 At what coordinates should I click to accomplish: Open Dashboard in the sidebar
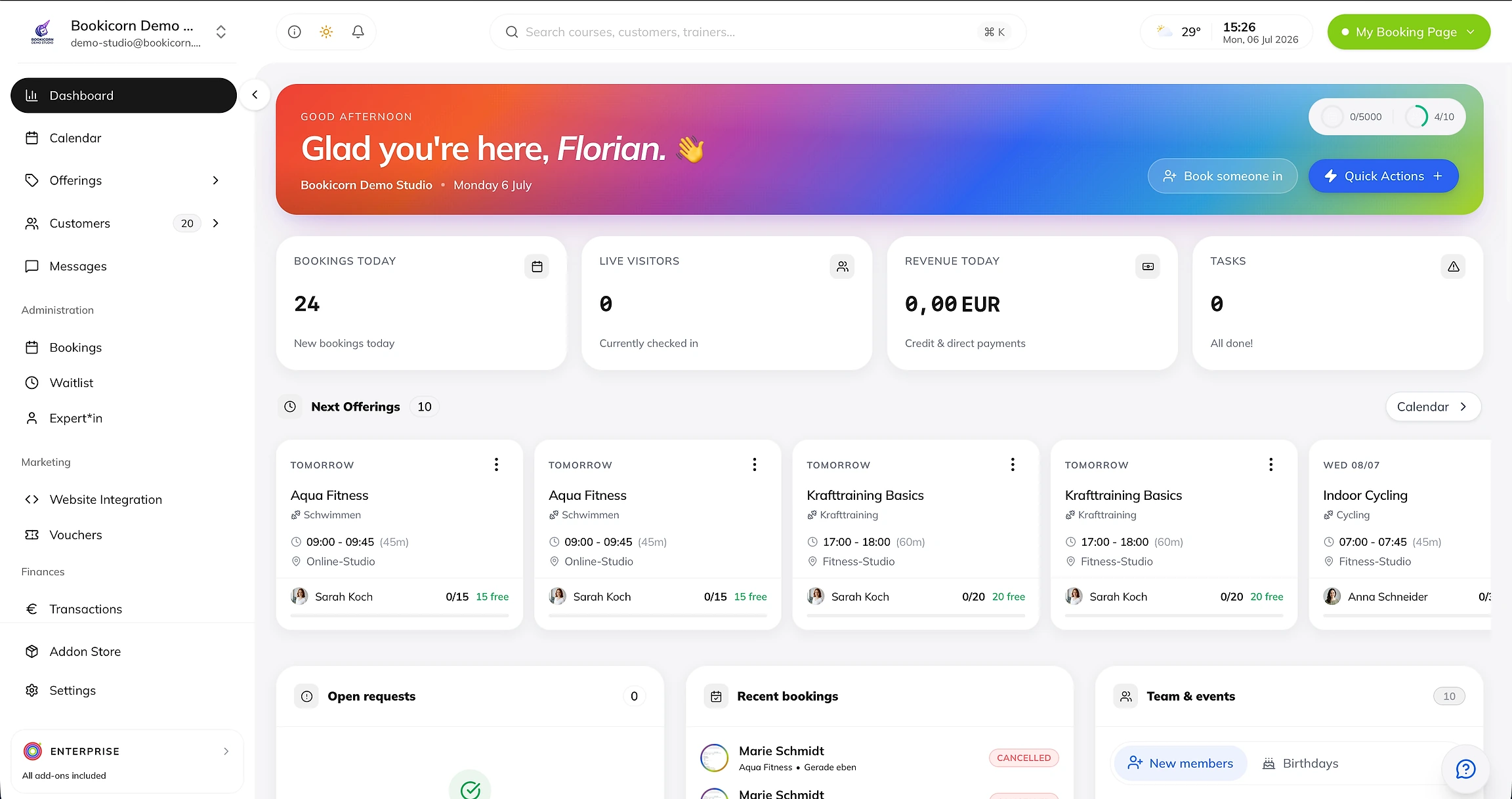[x=123, y=95]
